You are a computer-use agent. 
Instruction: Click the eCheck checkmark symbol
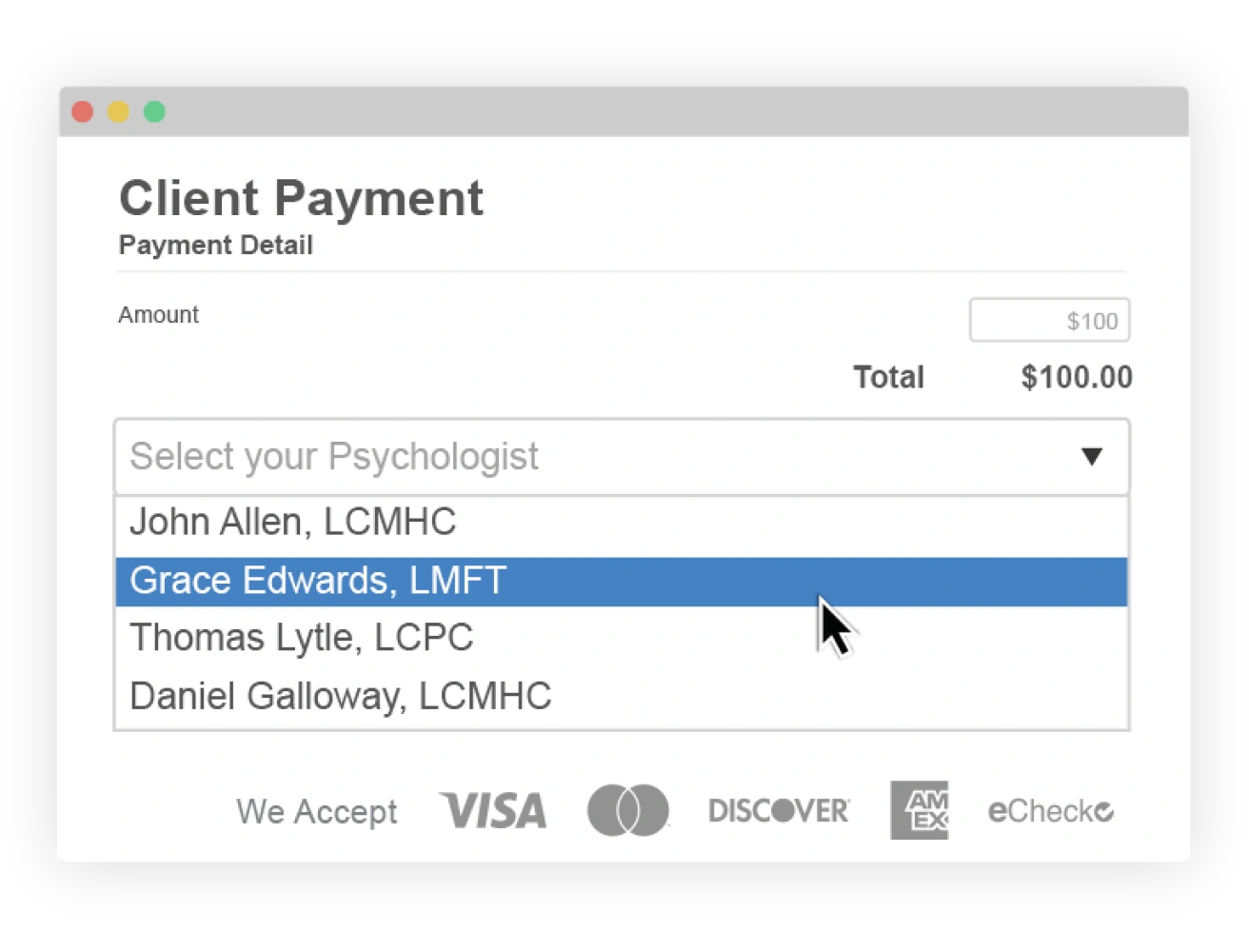tap(1104, 812)
